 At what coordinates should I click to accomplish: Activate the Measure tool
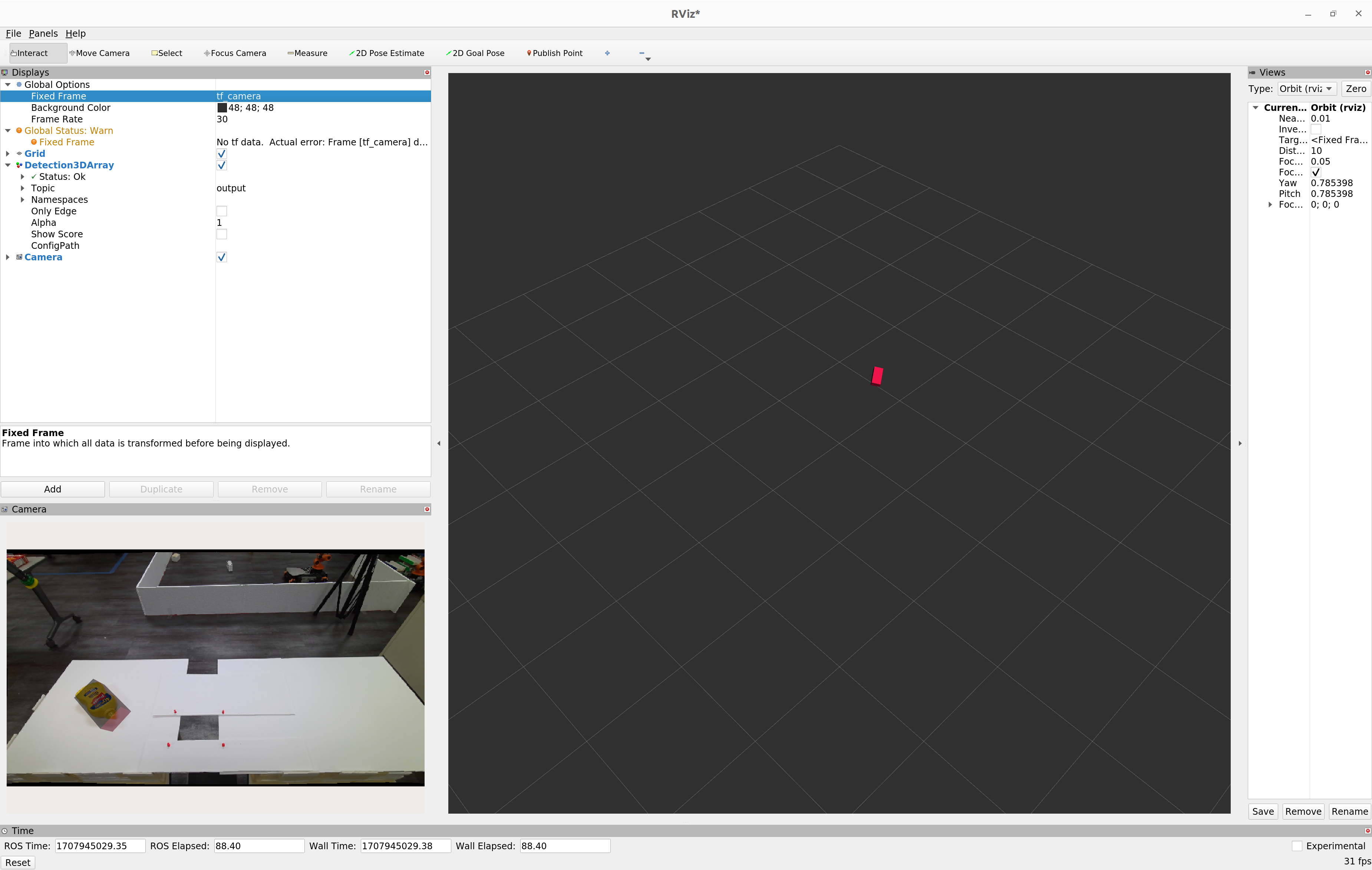pyautogui.click(x=308, y=52)
